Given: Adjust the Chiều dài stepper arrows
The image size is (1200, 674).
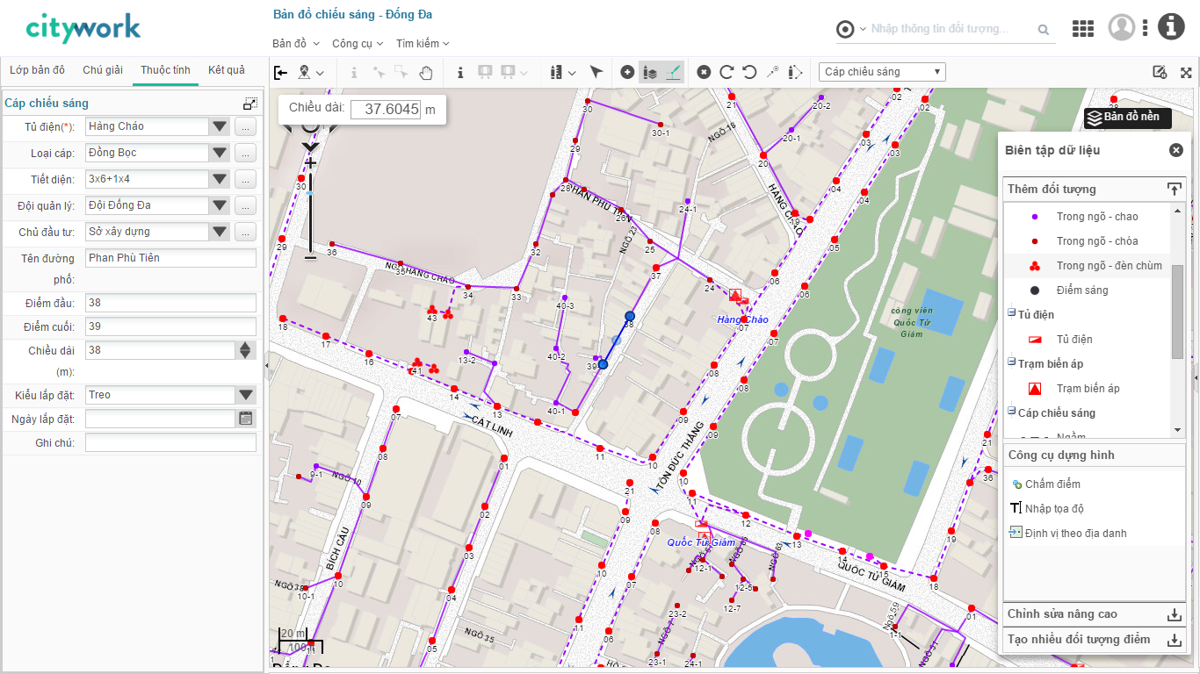Looking at the screenshot, I should (246, 350).
